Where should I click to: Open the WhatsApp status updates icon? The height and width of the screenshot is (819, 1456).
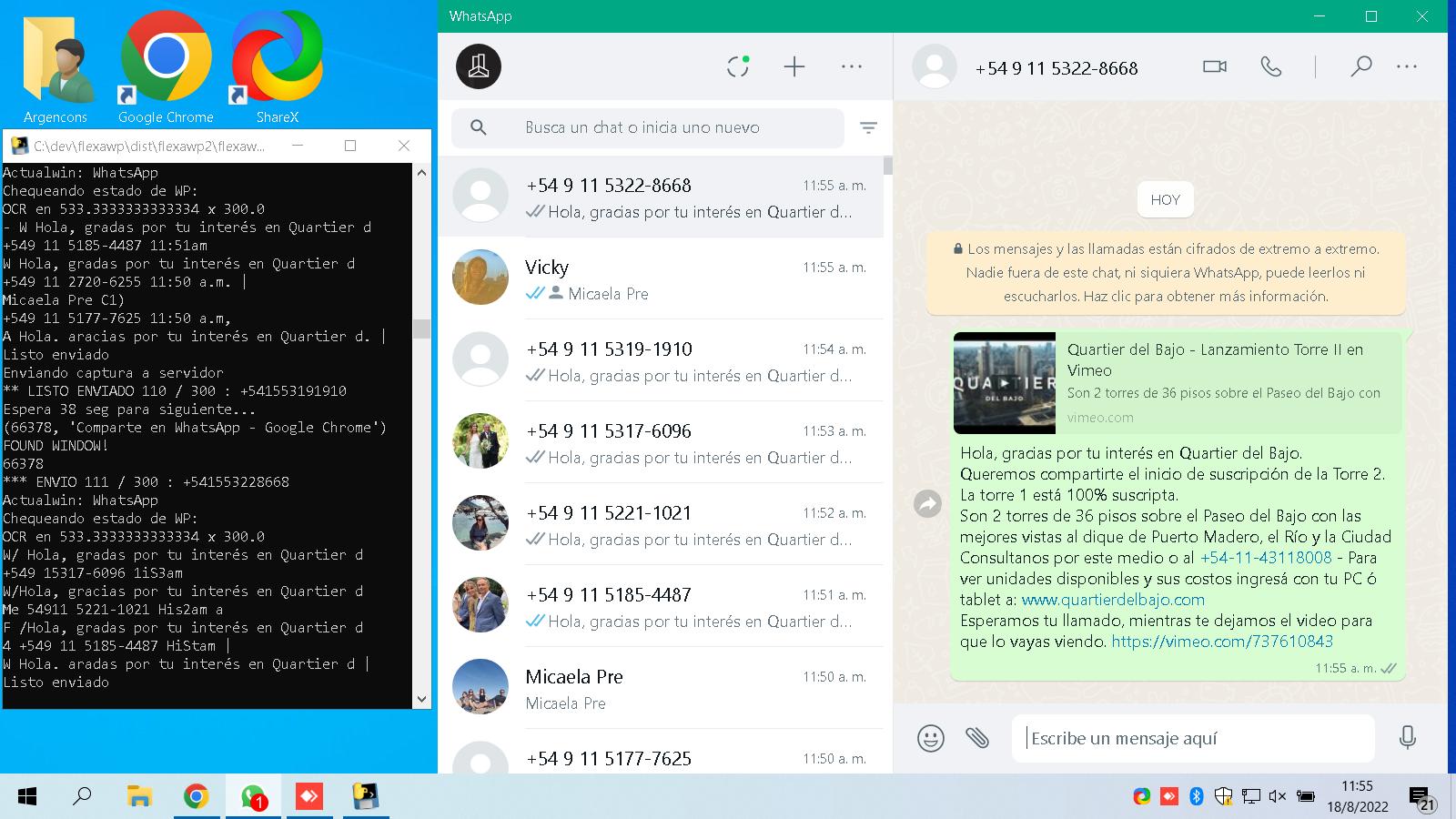click(x=738, y=66)
